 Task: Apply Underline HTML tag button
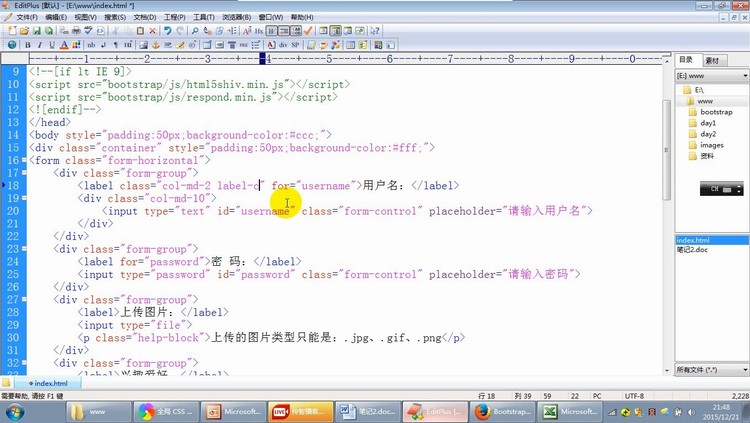(52, 45)
